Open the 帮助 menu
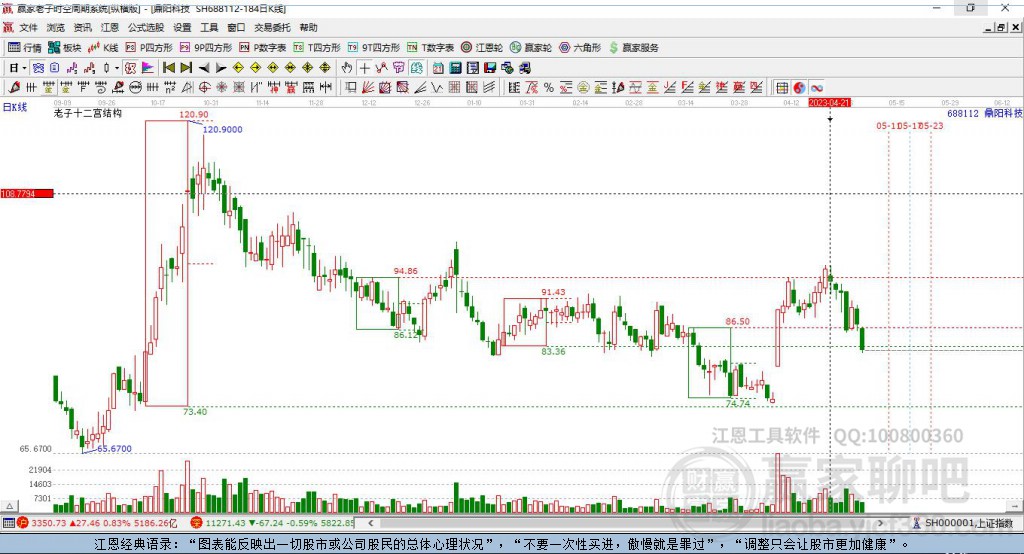This screenshot has height=554, width=1024. tap(308, 27)
